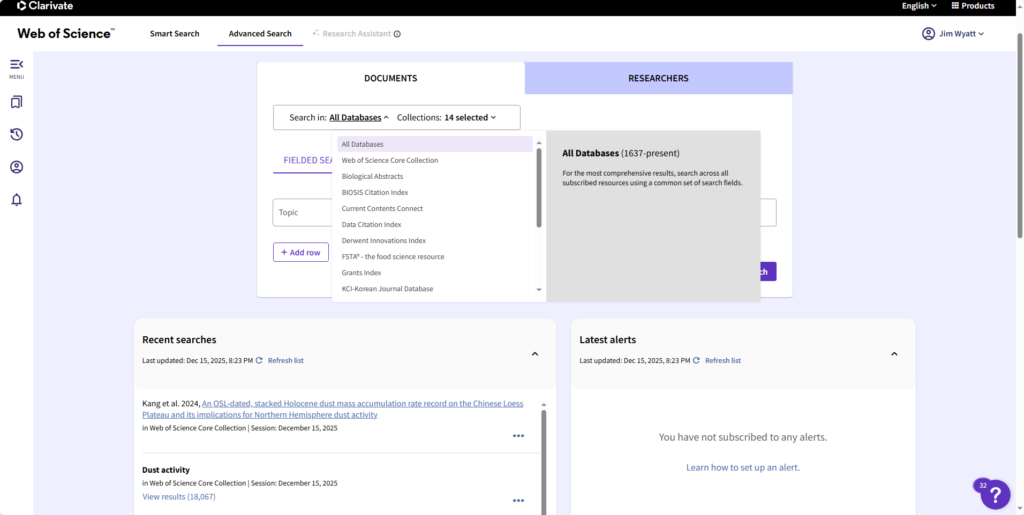Open researcher profile icon in sidebar
Image resolution: width=1024 pixels, height=515 pixels.
point(16,167)
